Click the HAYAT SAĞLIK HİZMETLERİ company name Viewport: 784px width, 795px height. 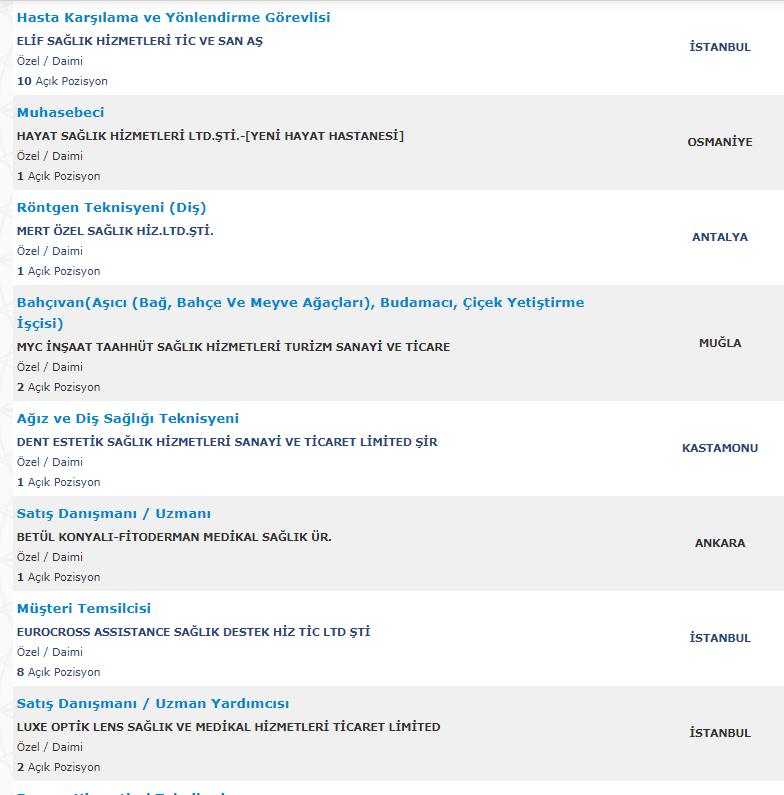(x=210, y=136)
